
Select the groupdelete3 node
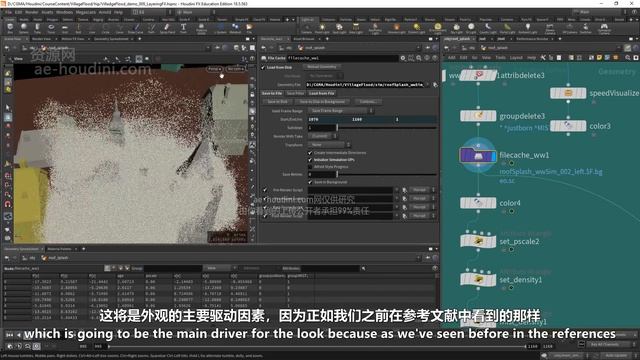pos(478,116)
